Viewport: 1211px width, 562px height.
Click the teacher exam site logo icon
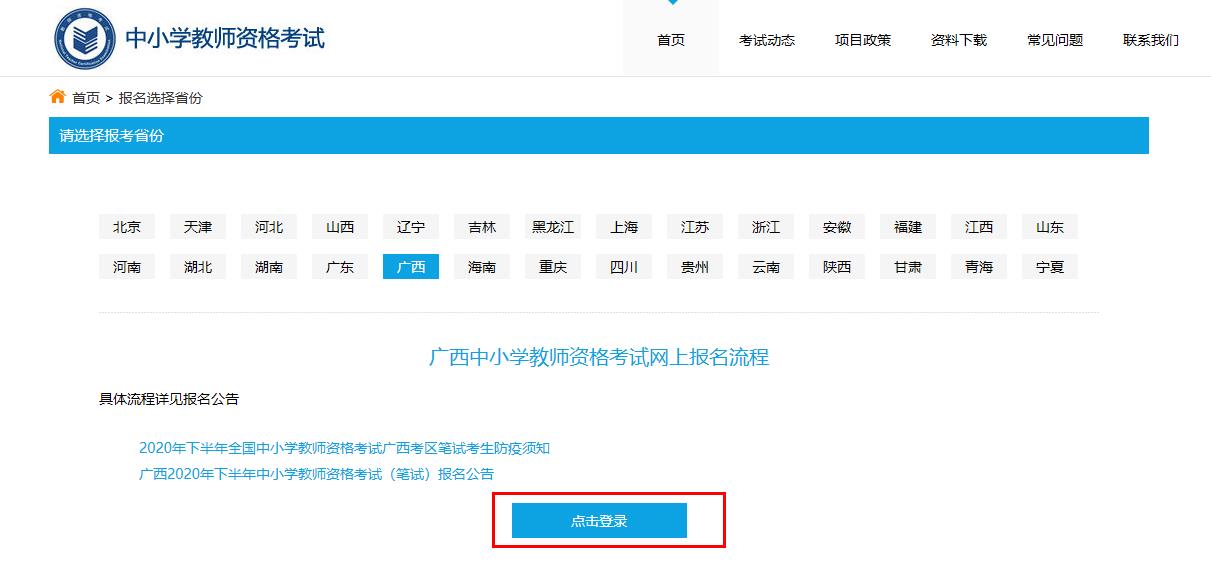[84, 39]
